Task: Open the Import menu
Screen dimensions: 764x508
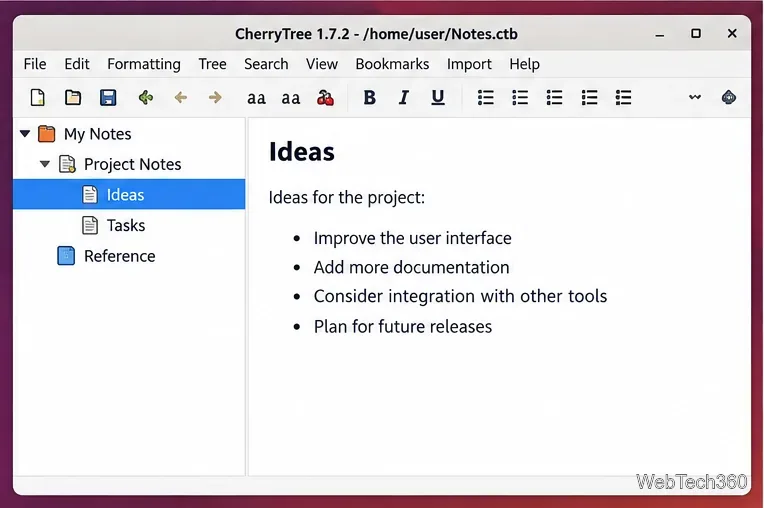Action: coord(469,64)
